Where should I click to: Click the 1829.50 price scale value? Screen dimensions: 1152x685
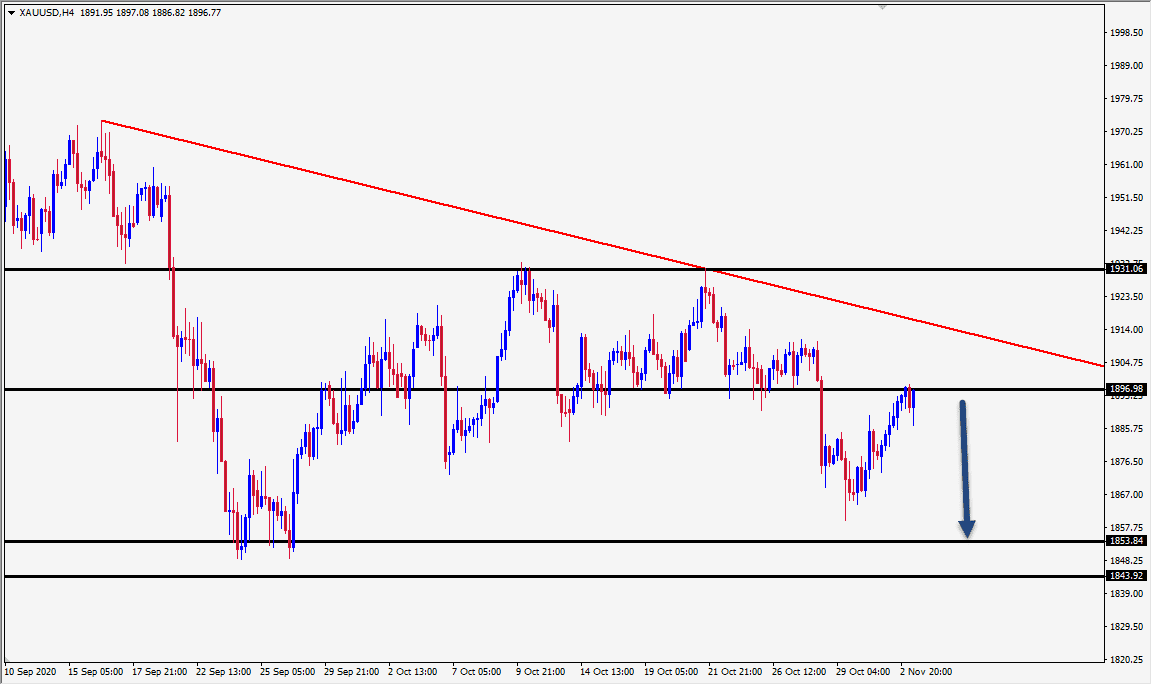coord(1127,627)
